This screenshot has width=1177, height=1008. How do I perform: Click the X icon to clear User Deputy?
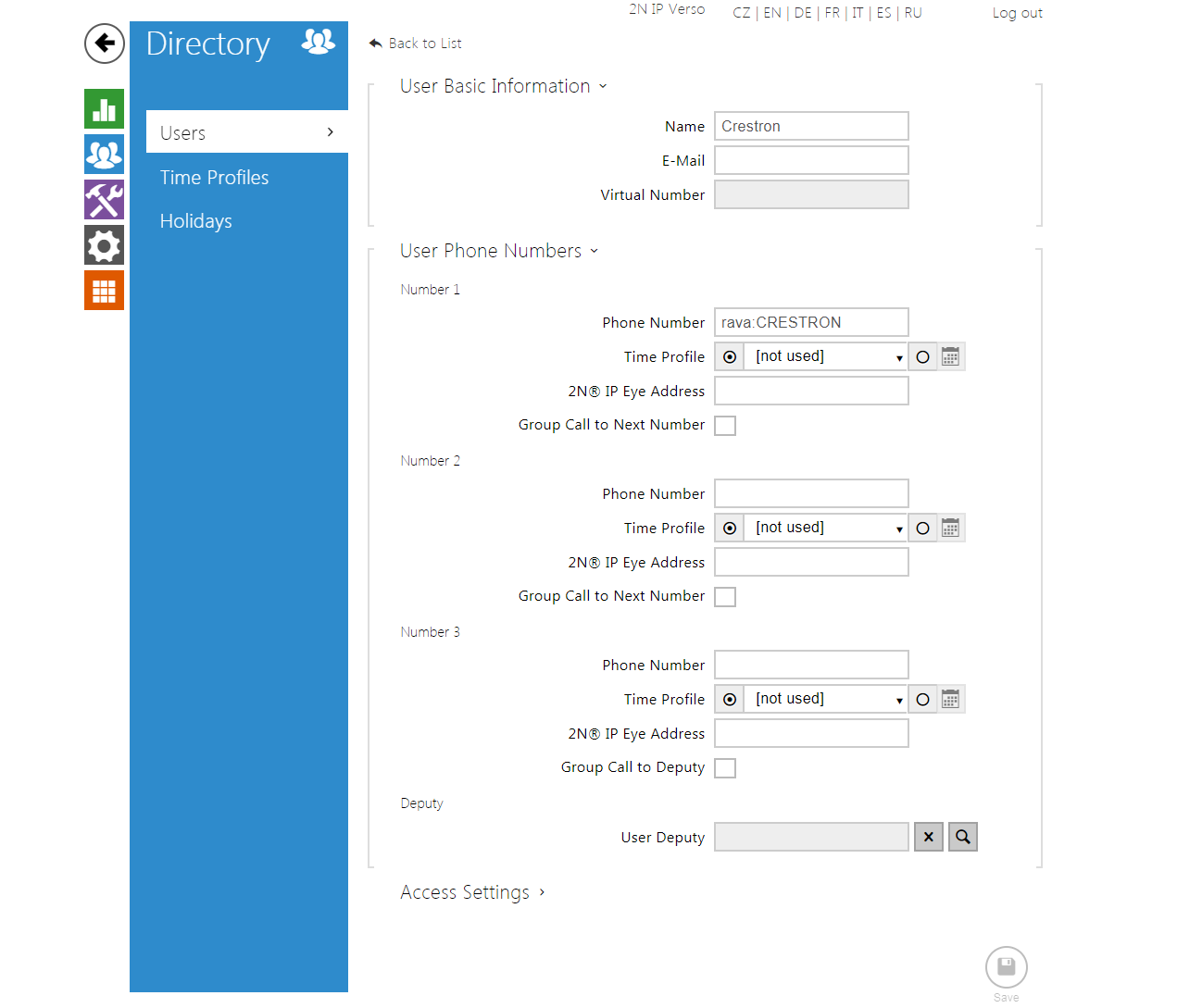[928, 836]
